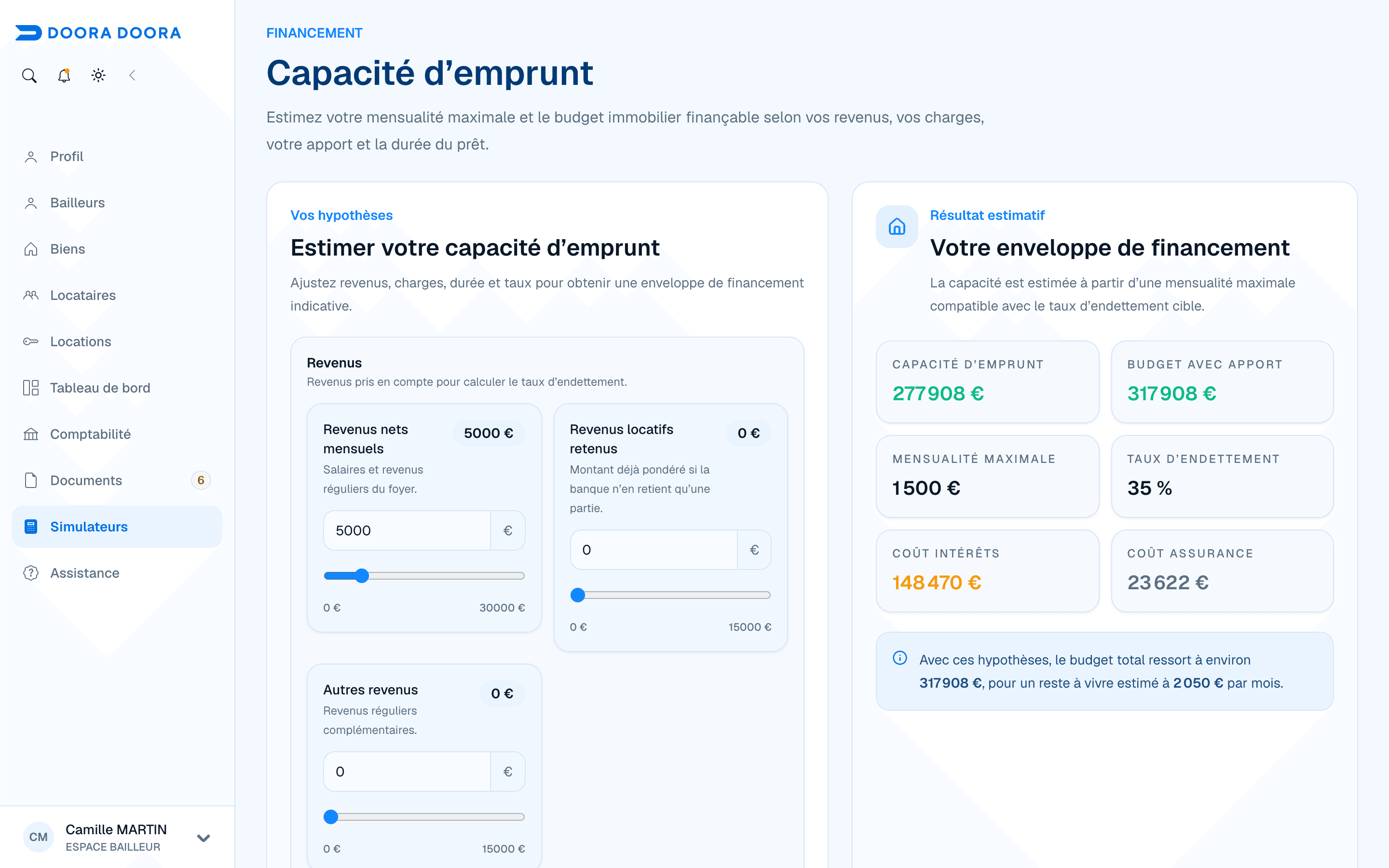Image resolution: width=1389 pixels, height=868 pixels.
Task: Open Tableau de bord
Action: pyautogui.click(x=117, y=388)
